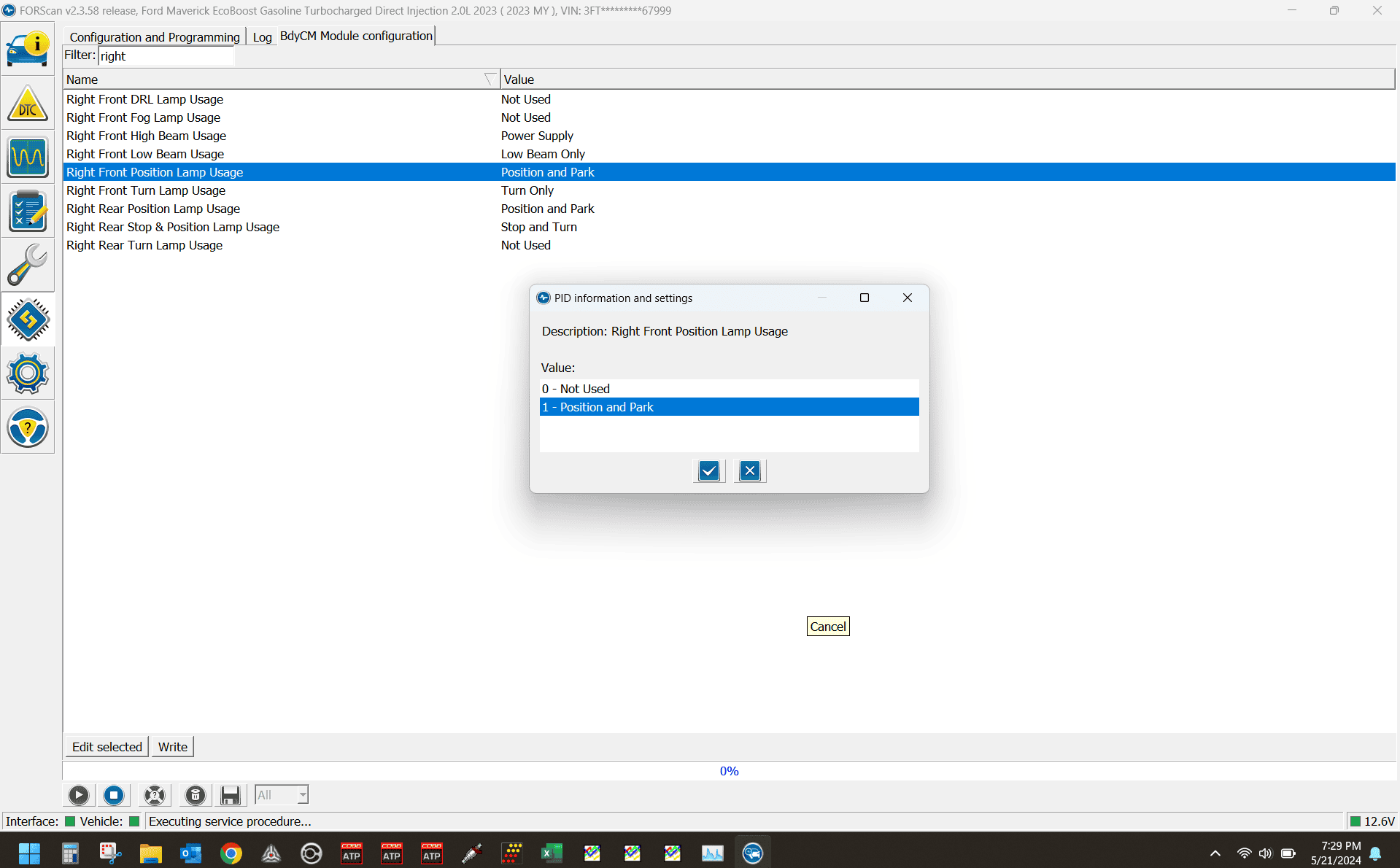Open the DTC trouble codes section
1400x868 pixels.
28,104
